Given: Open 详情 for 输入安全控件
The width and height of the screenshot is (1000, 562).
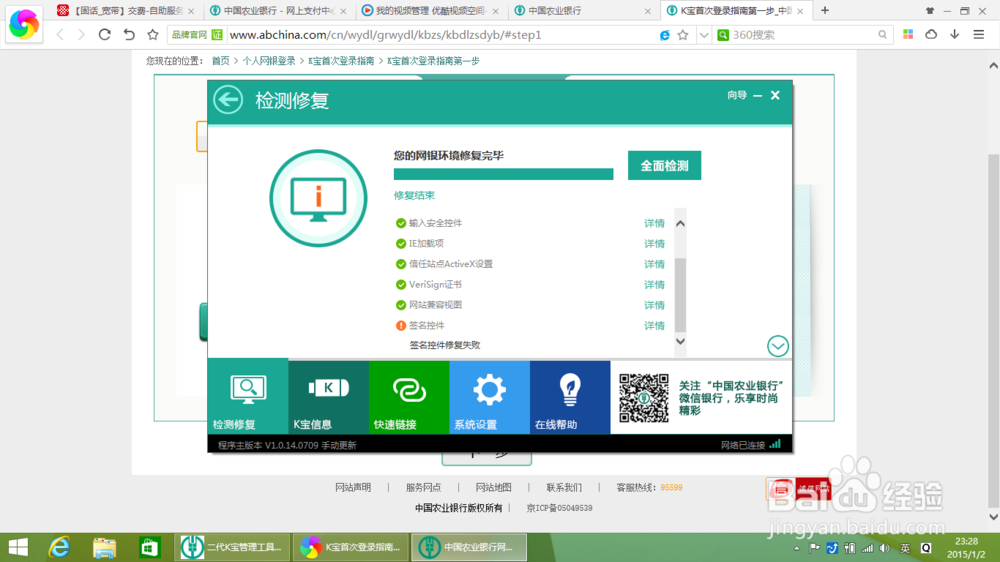Looking at the screenshot, I should [654, 223].
